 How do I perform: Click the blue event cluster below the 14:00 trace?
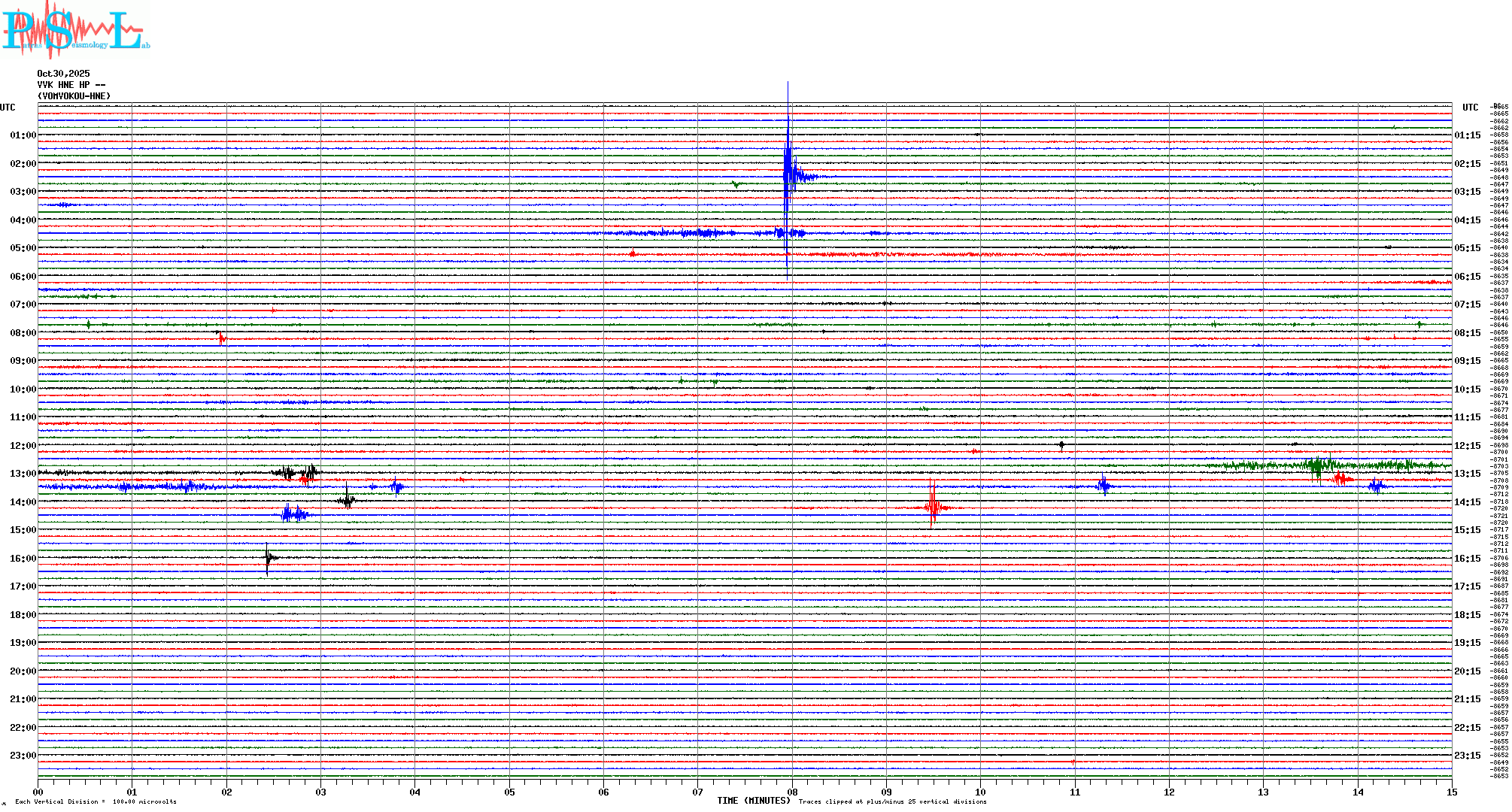(295, 514)
